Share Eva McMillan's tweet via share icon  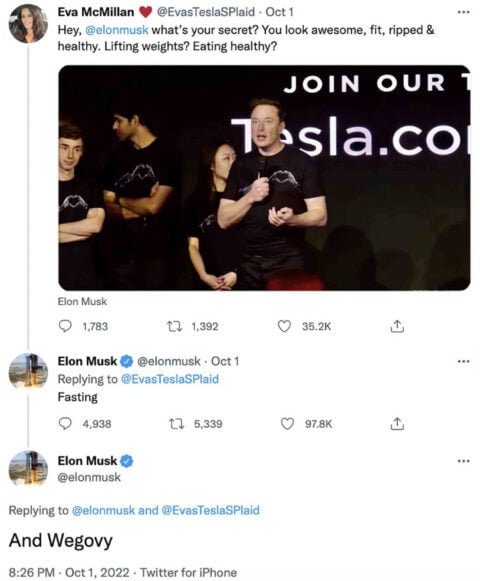point(397,326)
